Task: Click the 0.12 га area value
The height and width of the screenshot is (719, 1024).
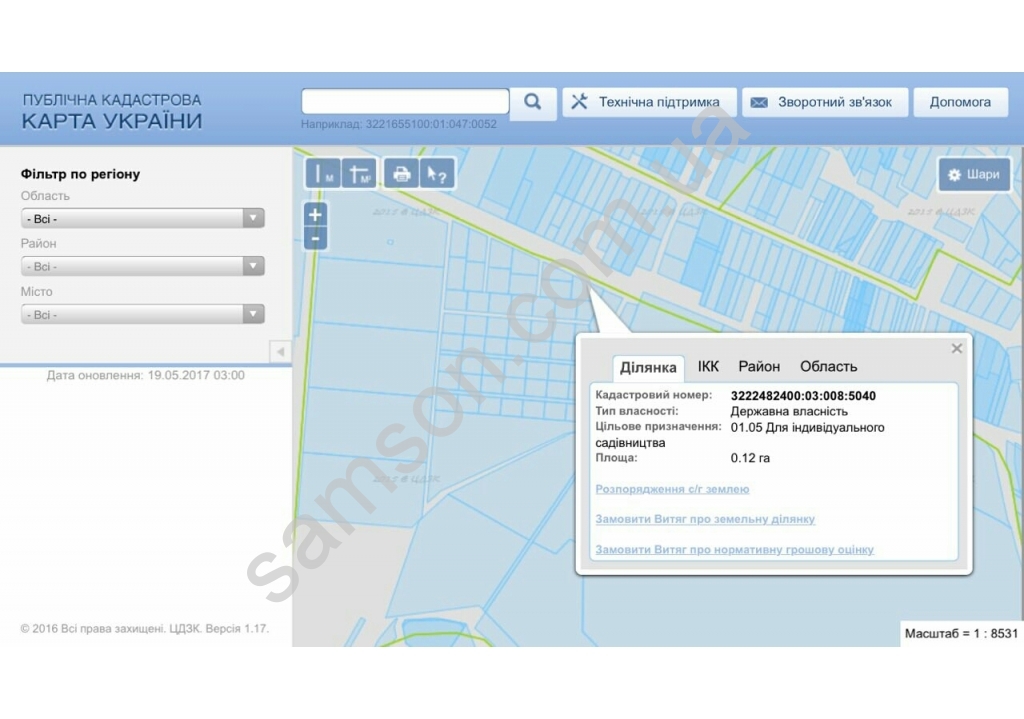Action: click(x=750, y=458)
